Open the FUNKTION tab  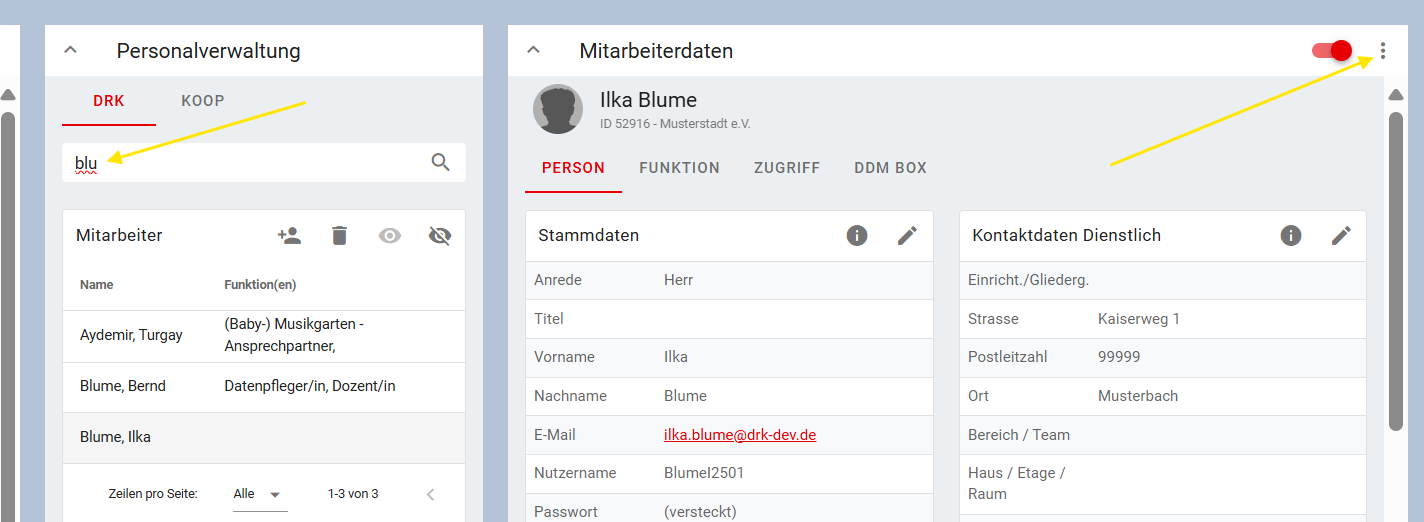(680, 168)
